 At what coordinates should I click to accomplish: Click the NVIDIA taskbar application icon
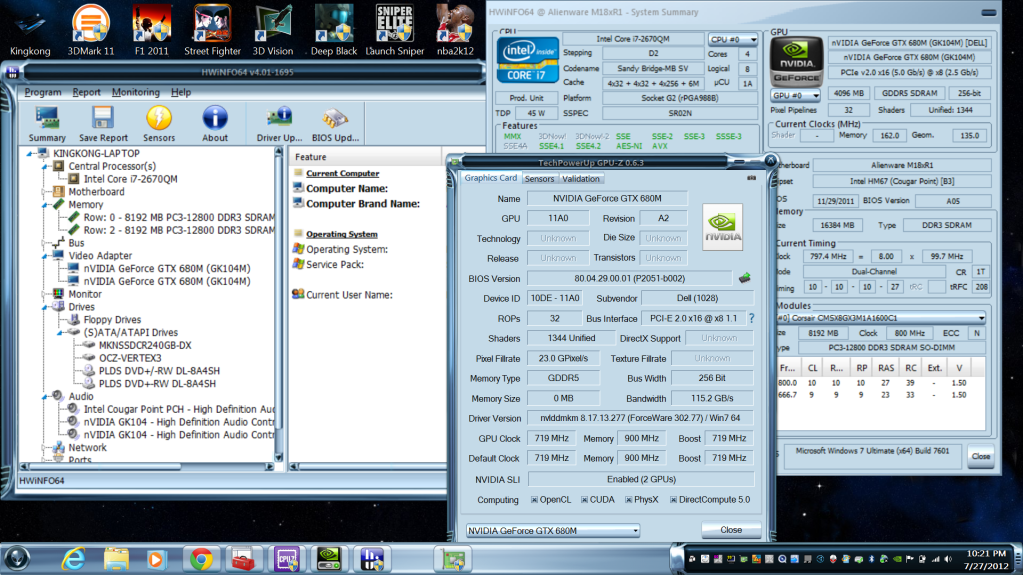[x=329, y=559]
